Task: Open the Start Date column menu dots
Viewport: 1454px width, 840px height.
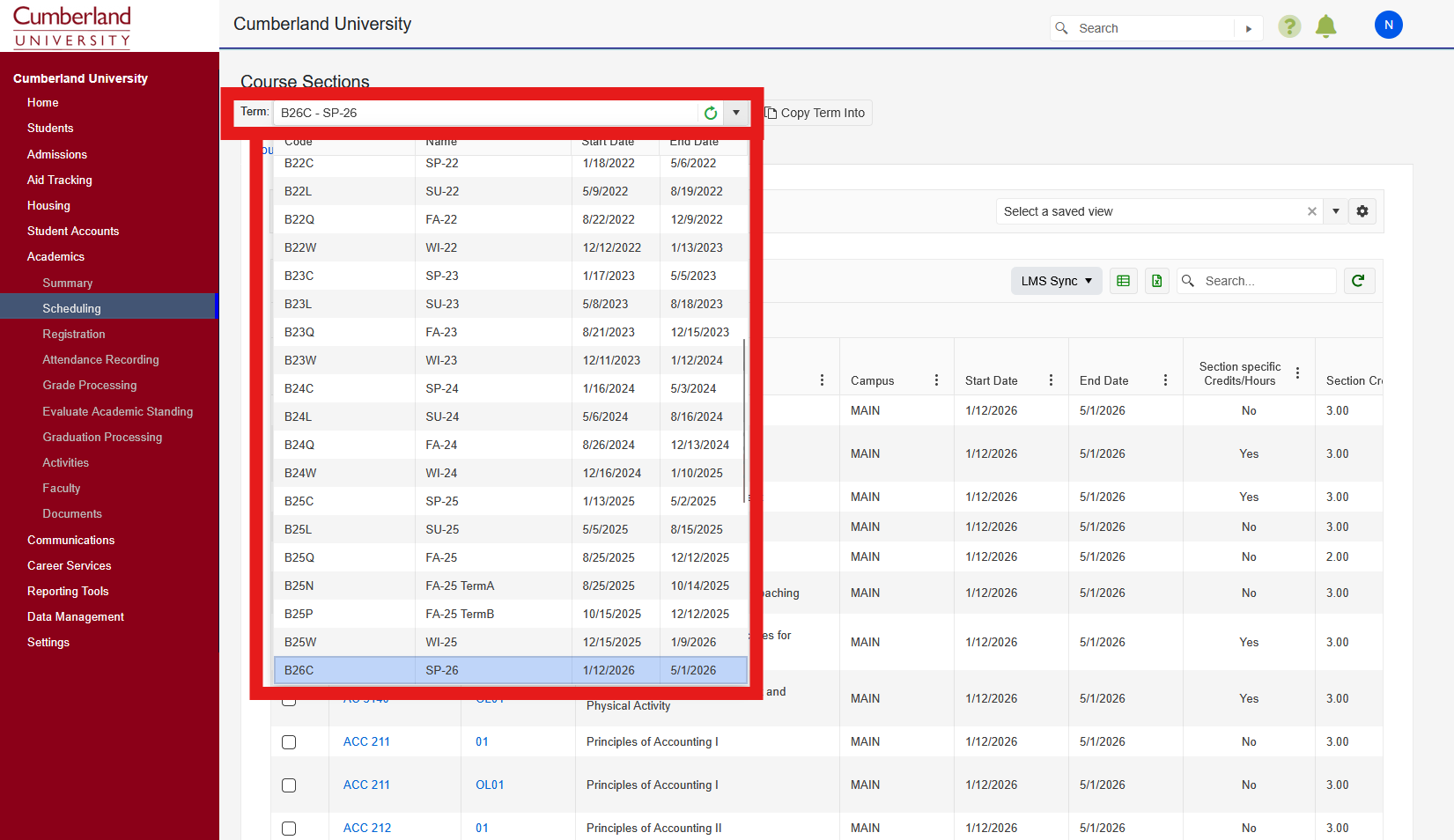Action: pos(1051,380)
